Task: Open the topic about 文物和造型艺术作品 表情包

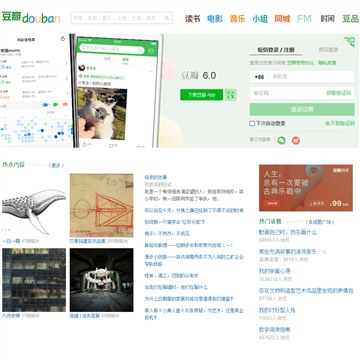Action: [x=306, y=291]
